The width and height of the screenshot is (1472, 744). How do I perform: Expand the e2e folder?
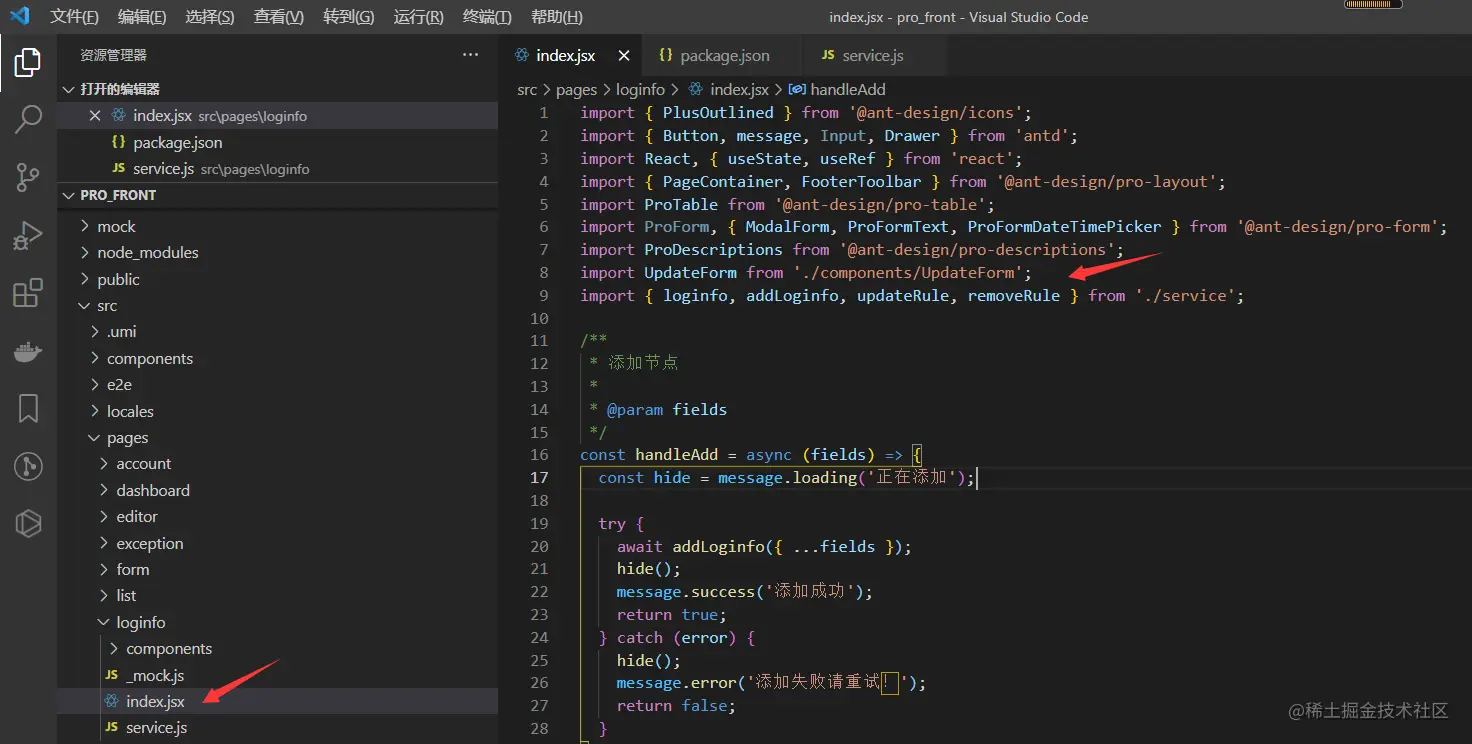(x=119, y=384)
